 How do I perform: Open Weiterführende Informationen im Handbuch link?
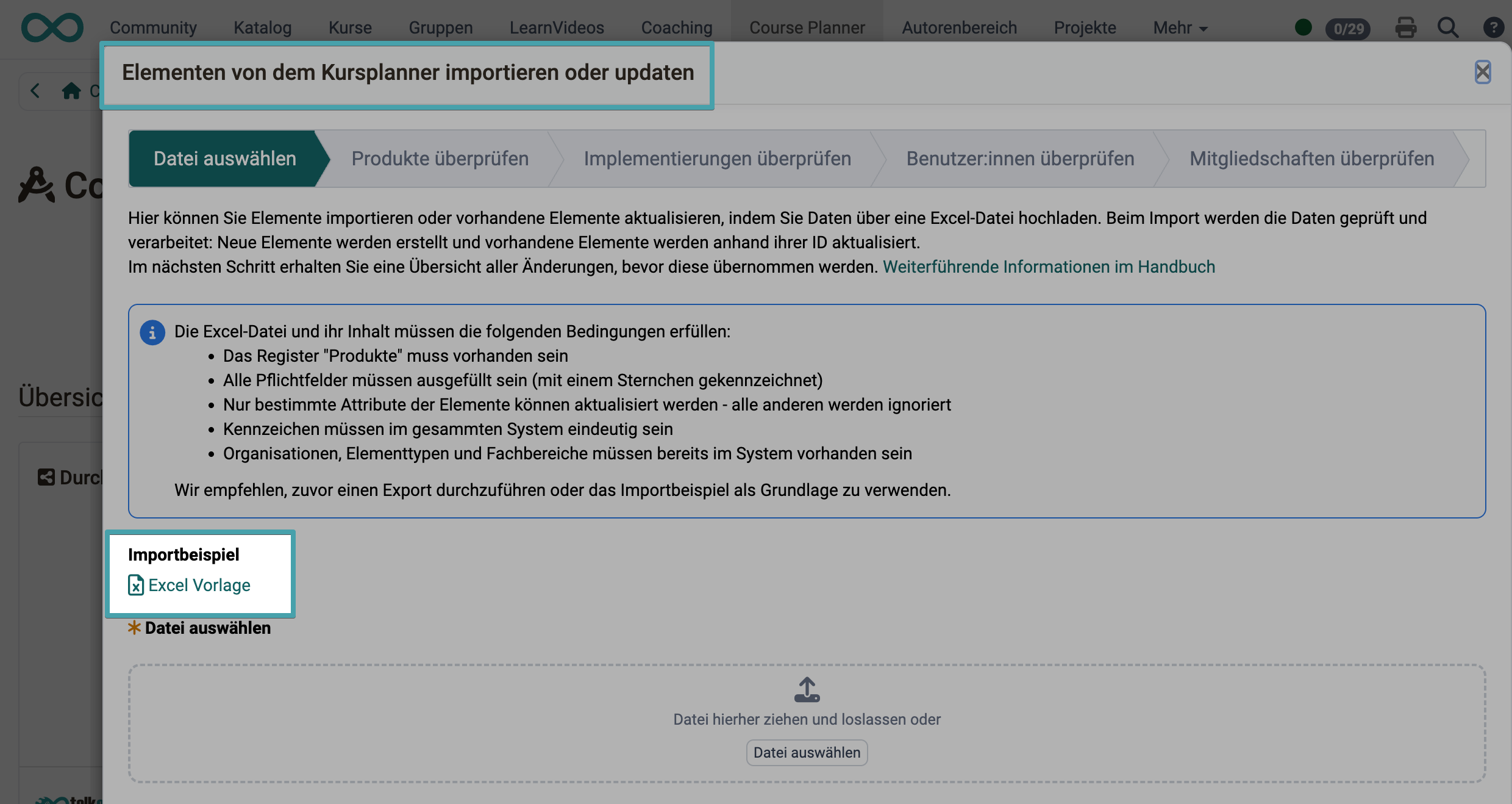click(1049, 267)
